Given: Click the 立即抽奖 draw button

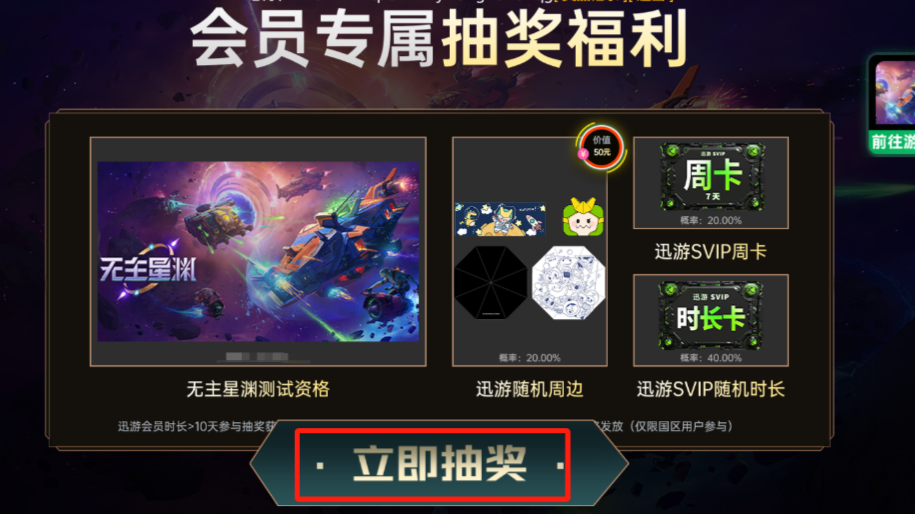Looking at the screenshot, I should (x=439, y=464).
